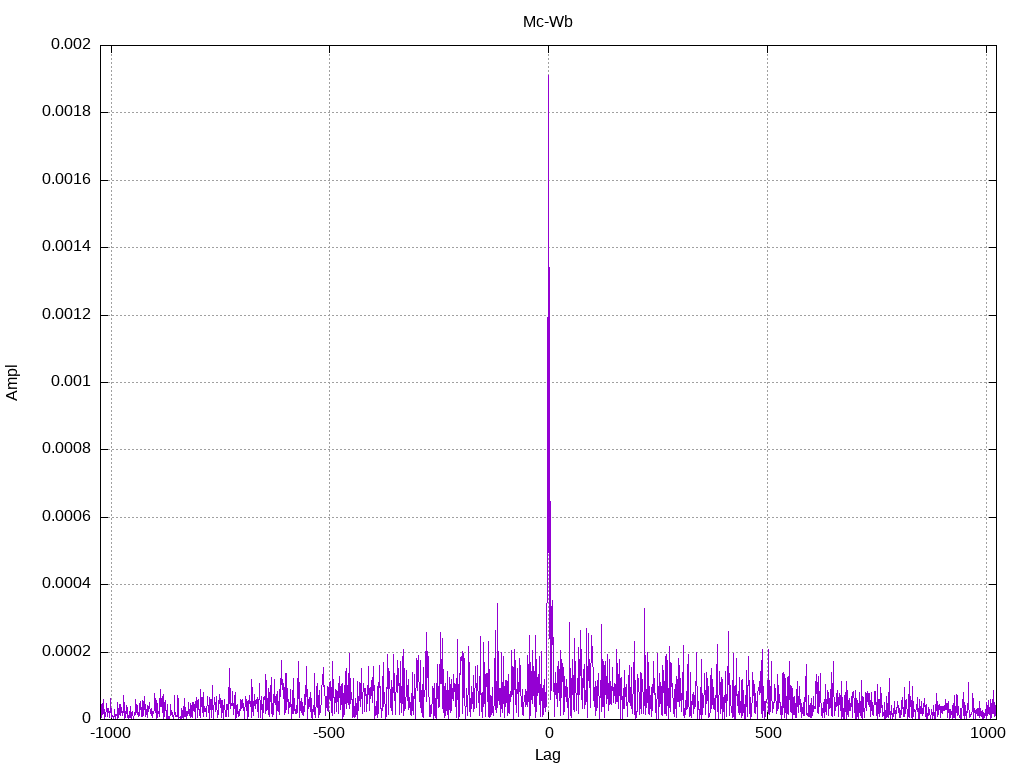Screen dimensions: 1024x768
Task: Click the tip of the tallest central spike
Action: click(548, 76)
